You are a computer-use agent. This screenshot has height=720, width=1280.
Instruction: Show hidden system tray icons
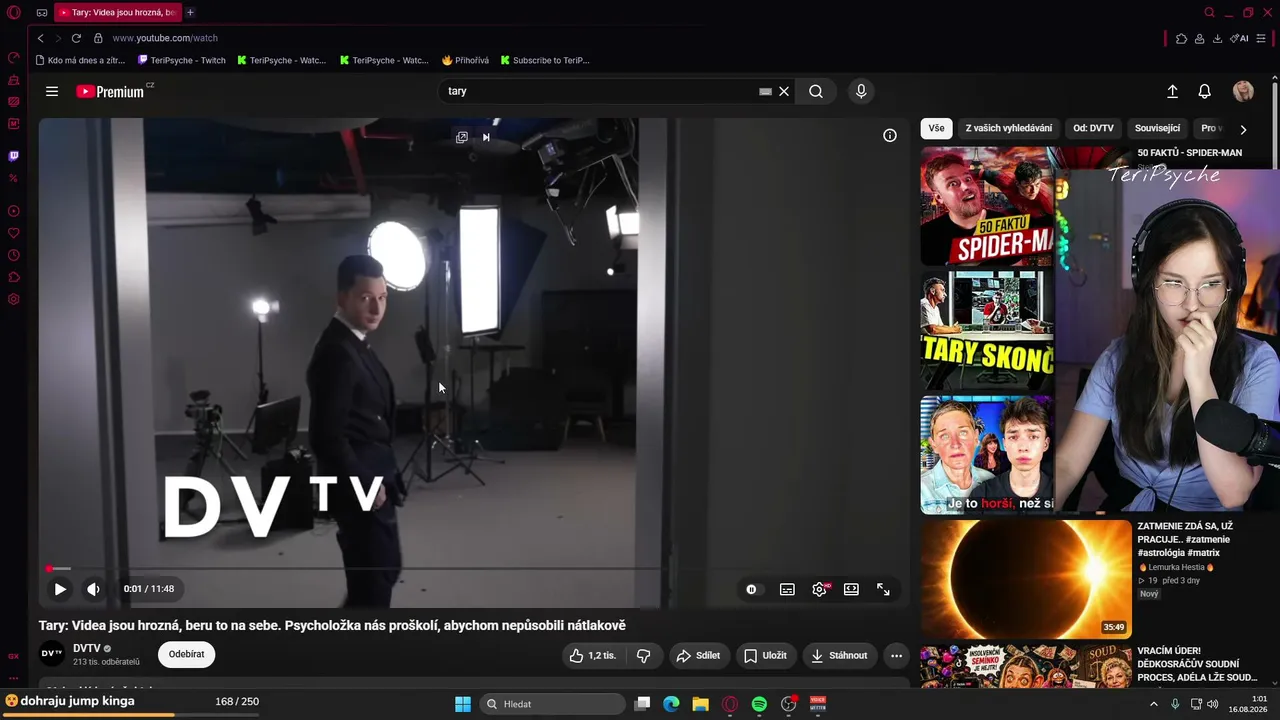tap(1153, 704)
